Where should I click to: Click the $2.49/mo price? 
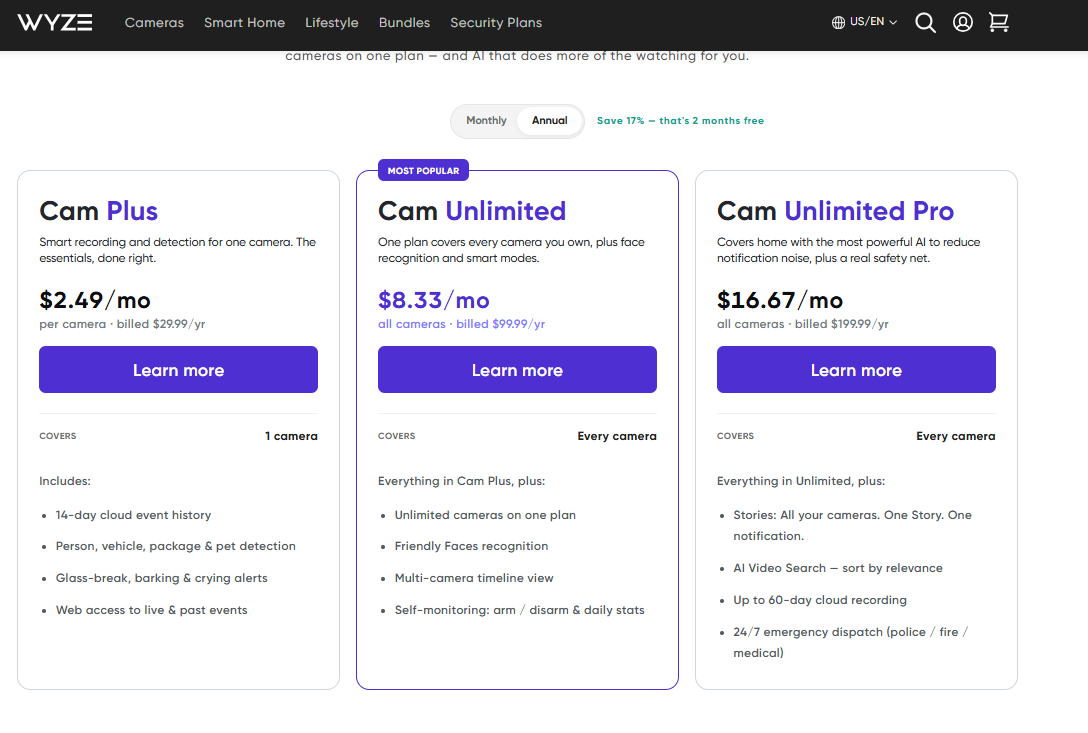pyautogui.click(x=95, y=300)
